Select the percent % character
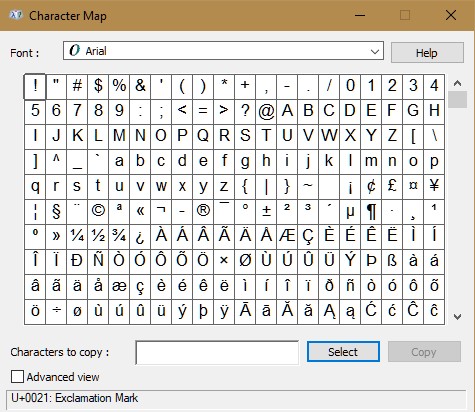The width and height of the screenshot is (475, 412). tap(119, 87)
